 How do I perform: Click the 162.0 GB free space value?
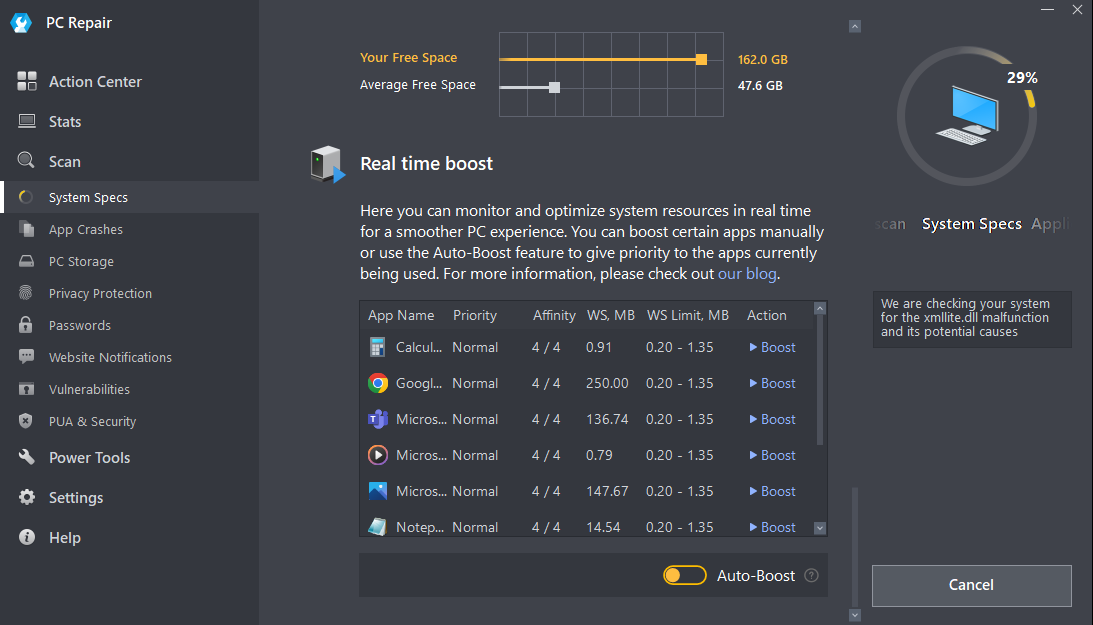(763, 60)
